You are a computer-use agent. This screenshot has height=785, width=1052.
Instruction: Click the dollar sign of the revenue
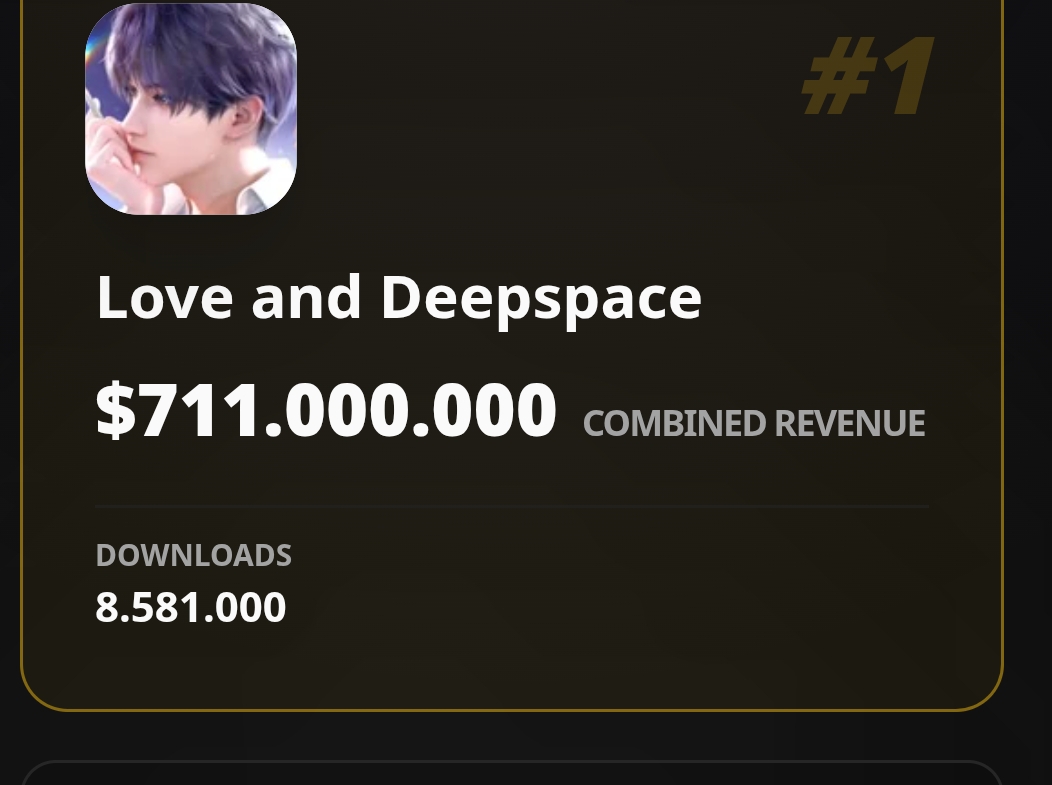[x=116, y=409]
